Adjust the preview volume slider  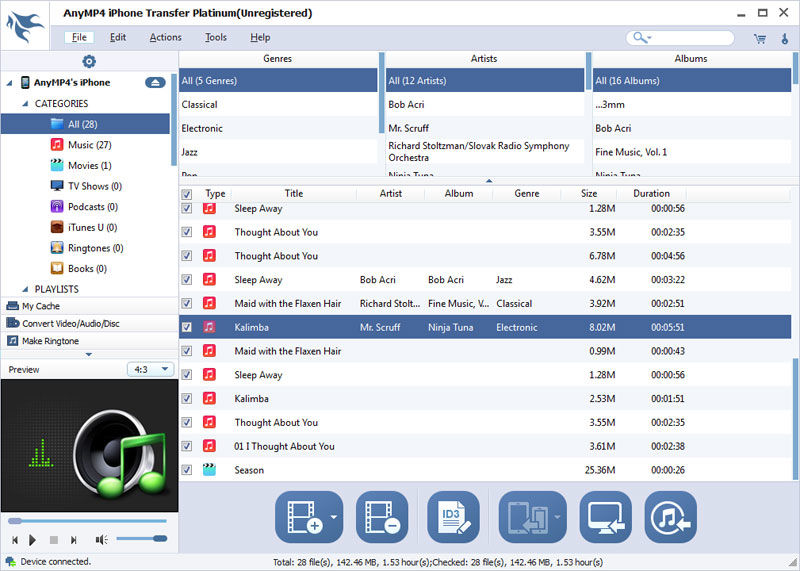(141, 539)
